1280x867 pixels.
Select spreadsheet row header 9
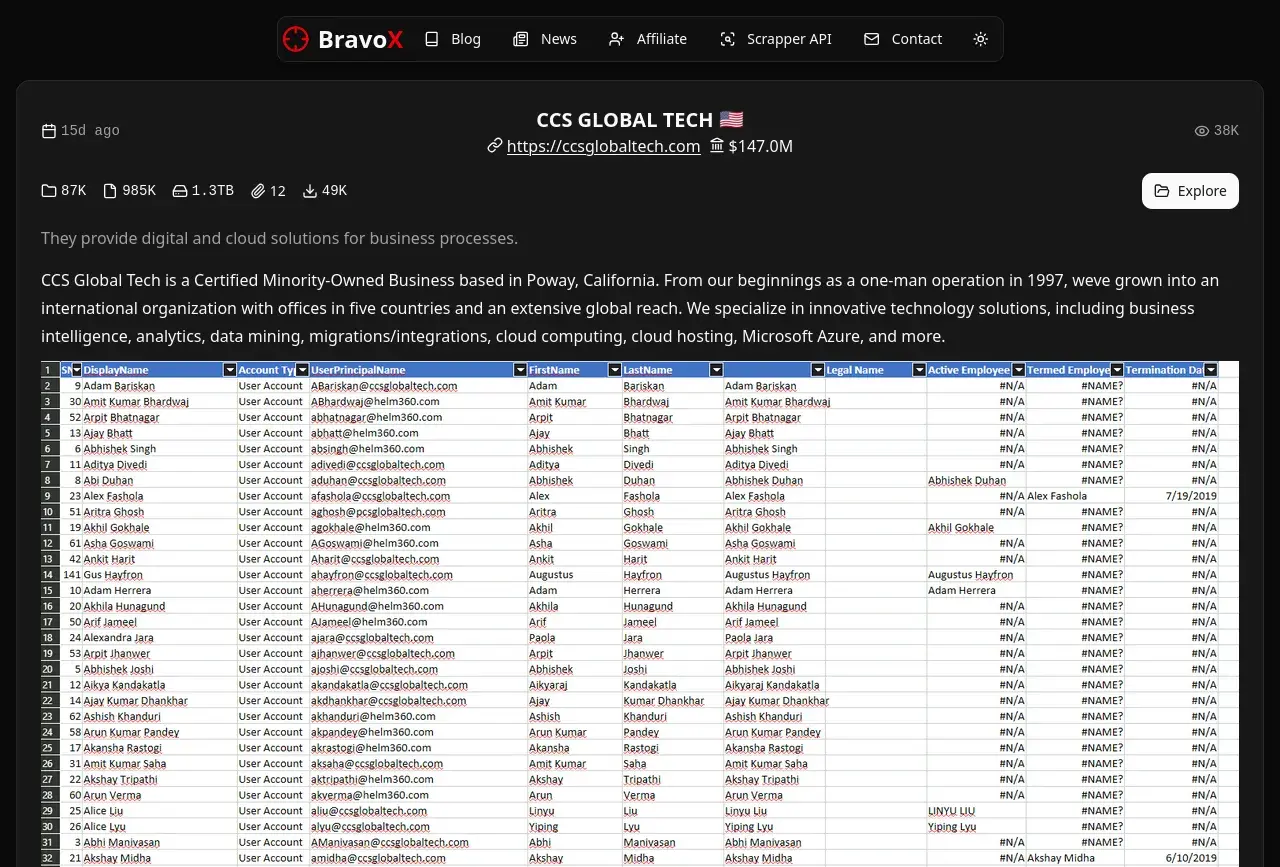(x=50, y=496)
